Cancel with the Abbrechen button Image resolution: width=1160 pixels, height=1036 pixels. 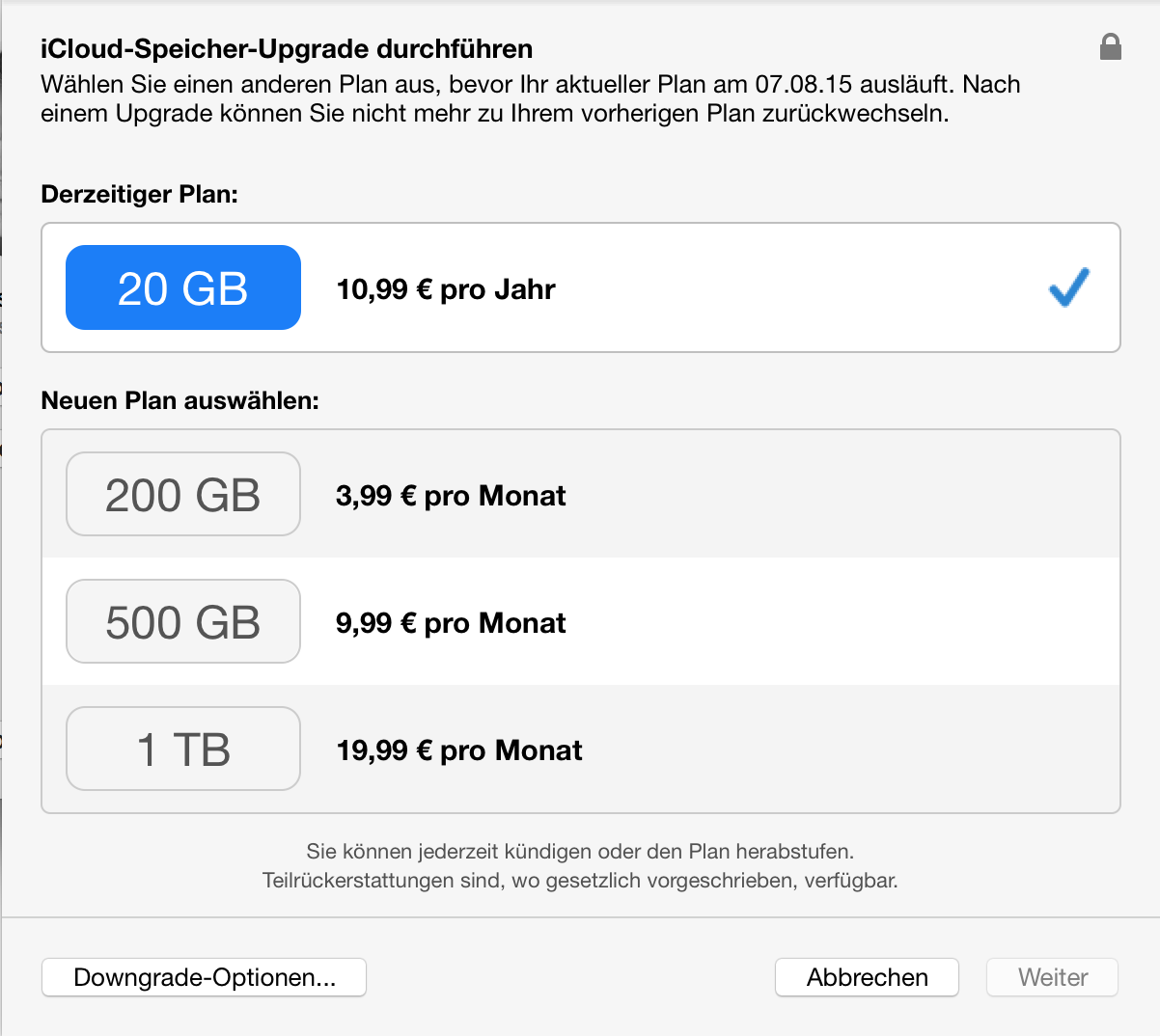[867, 977]
